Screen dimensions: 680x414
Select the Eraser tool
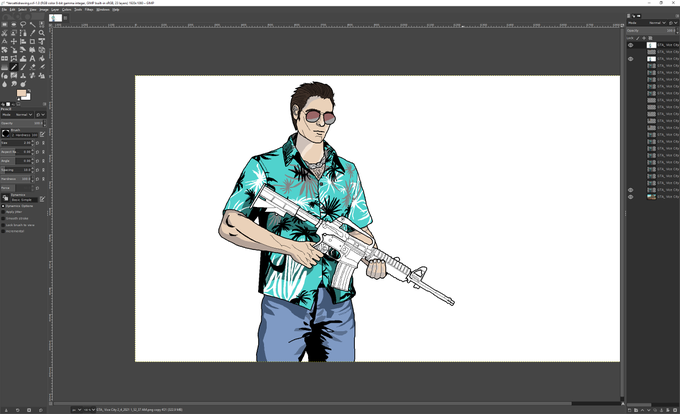pyautogui.click(x=33, y=67)
